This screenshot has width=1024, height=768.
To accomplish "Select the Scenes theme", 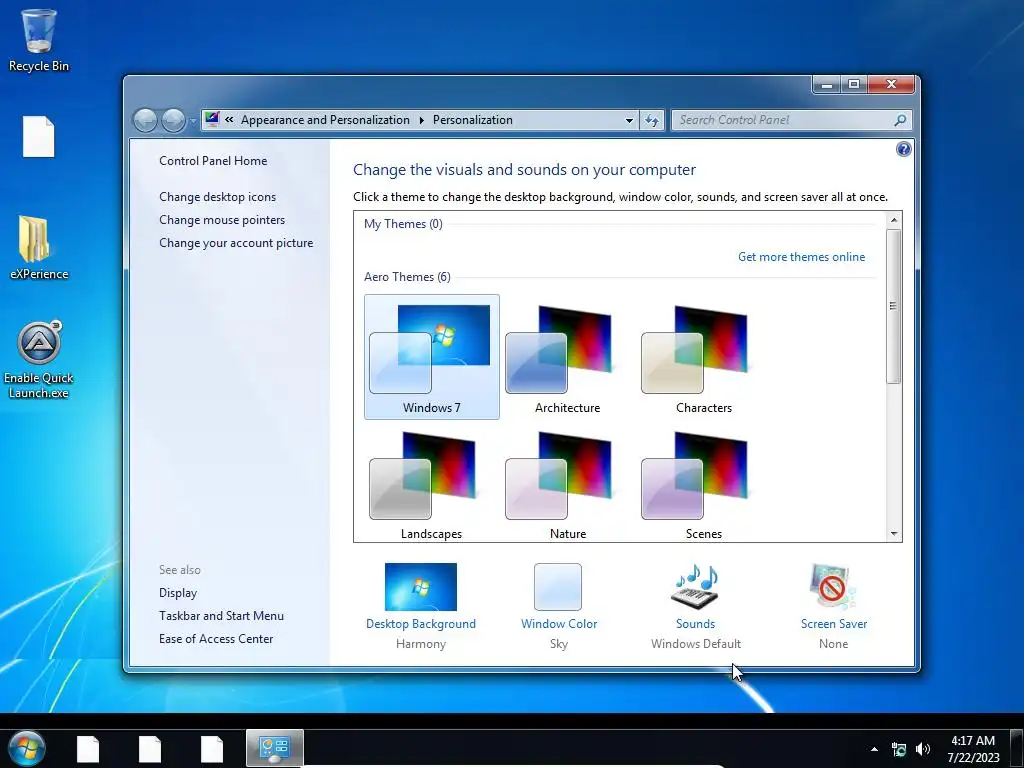I will (x=703, y=484).
